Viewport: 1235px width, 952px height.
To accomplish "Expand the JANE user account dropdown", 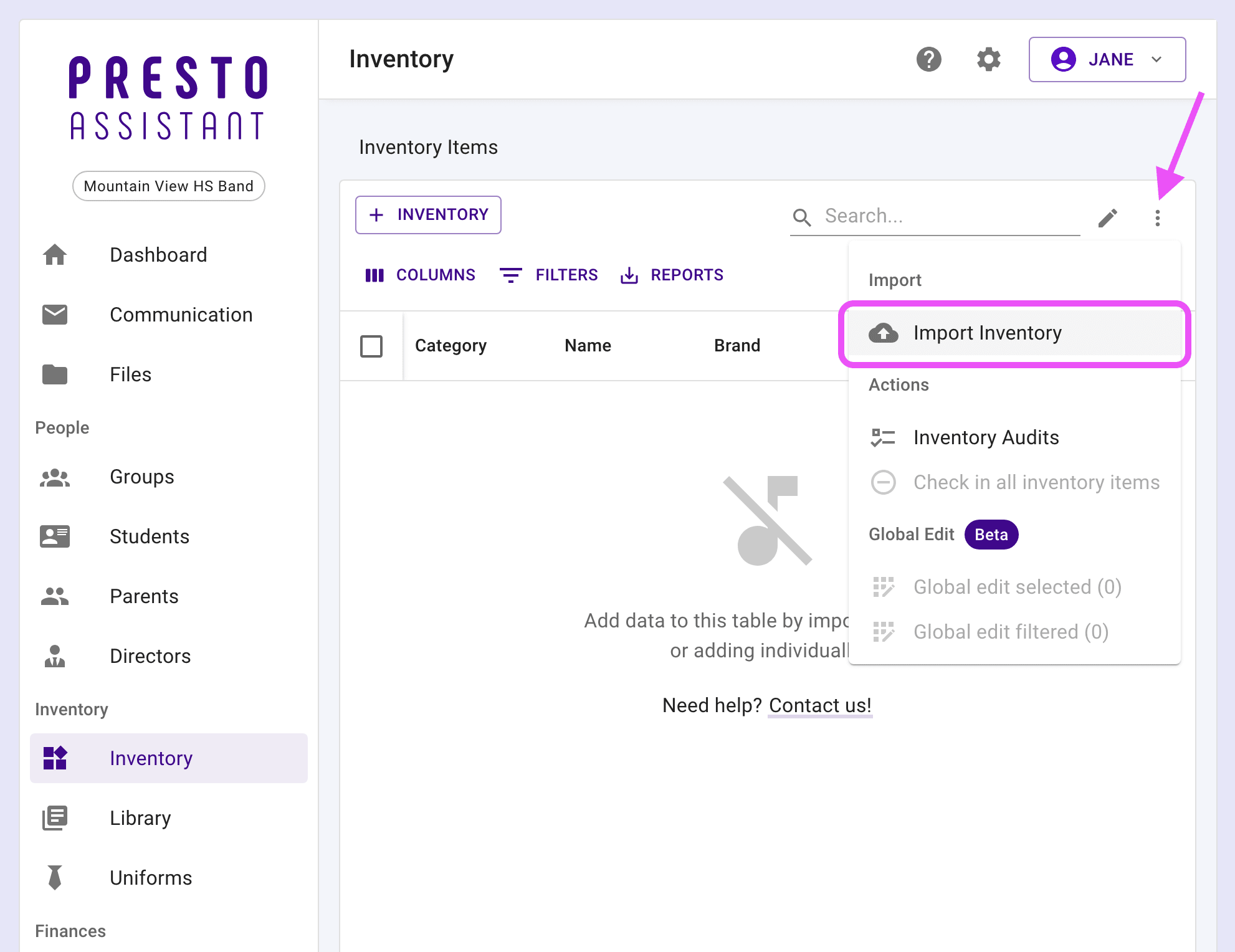I will [1107, 60].
